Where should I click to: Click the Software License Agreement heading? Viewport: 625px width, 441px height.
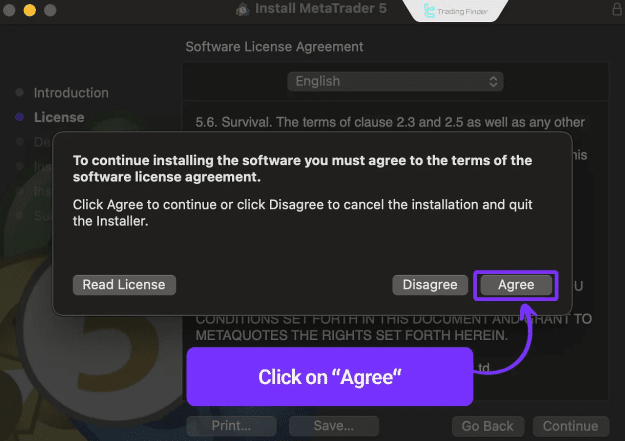point(274,47)
